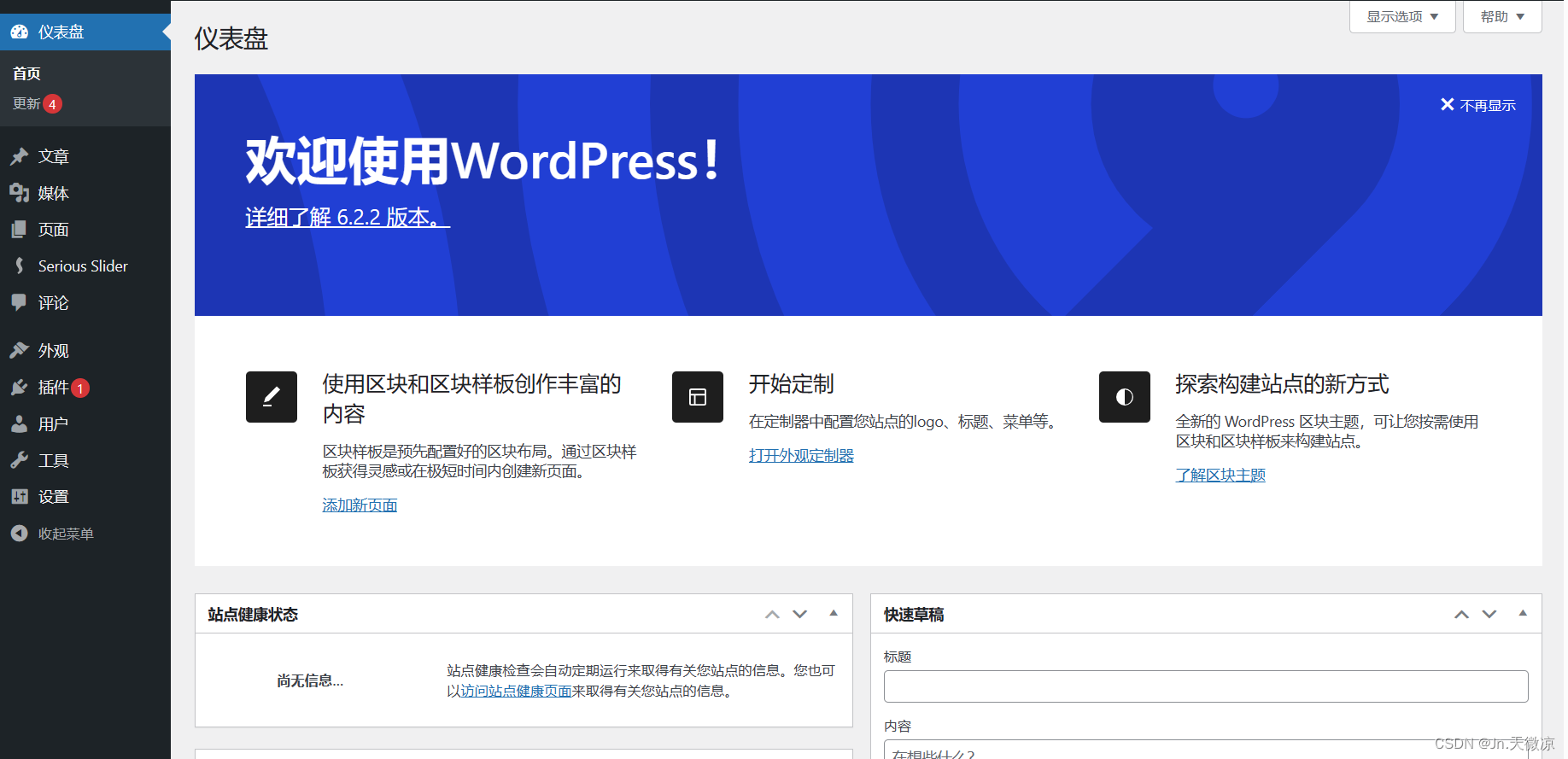1568x759 pixels.
Task: Click the 欢迎使用WordPress! heading
Action: (x=483, y=161)
